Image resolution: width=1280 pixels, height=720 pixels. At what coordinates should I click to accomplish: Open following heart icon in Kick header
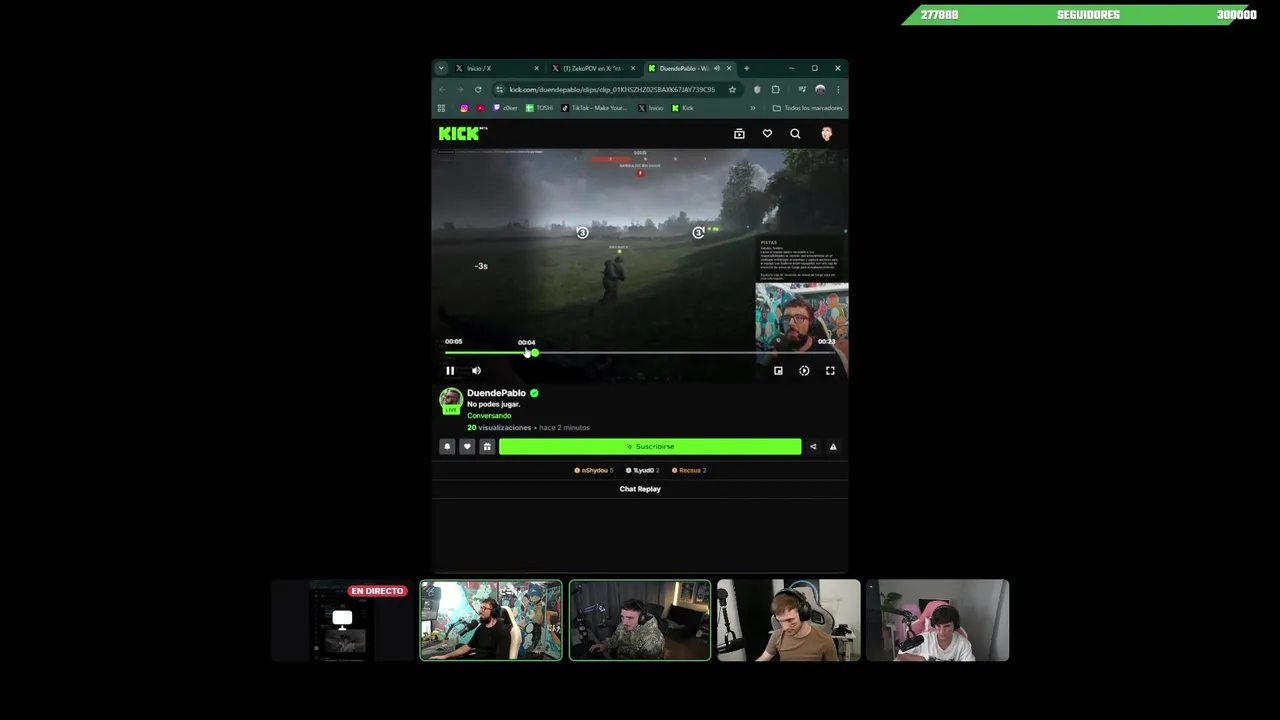pos(767,134)
